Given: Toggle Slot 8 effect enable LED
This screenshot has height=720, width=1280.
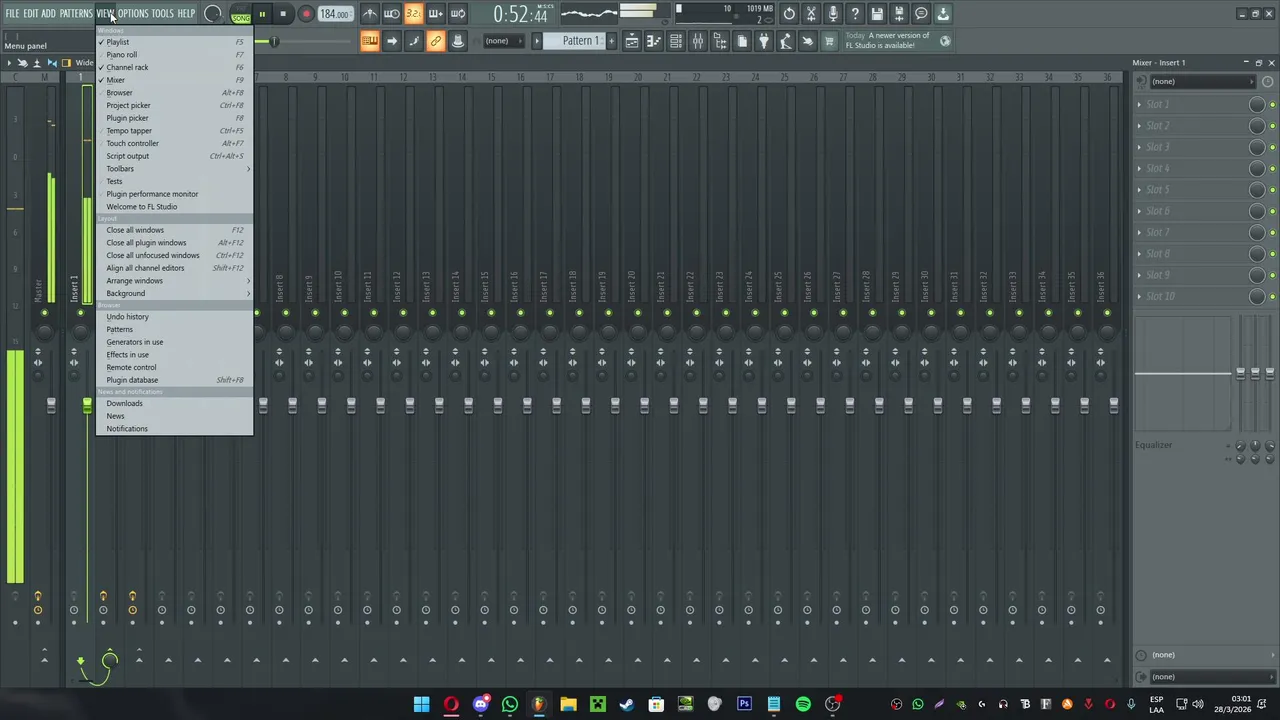Looking at the screenshot, I should (x=1272, y=254).
